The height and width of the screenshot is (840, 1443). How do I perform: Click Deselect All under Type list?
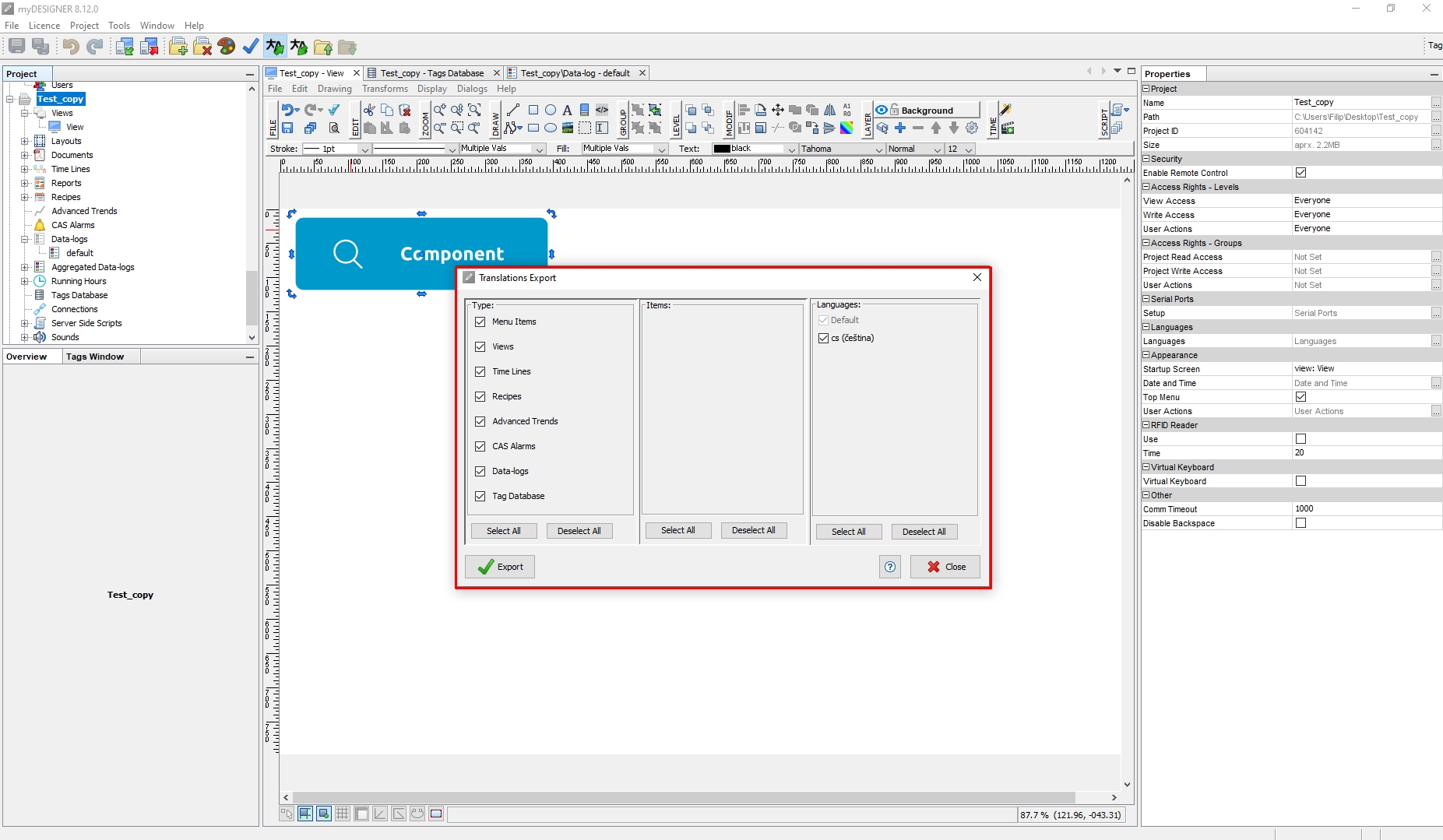click(x=579, y=531)
